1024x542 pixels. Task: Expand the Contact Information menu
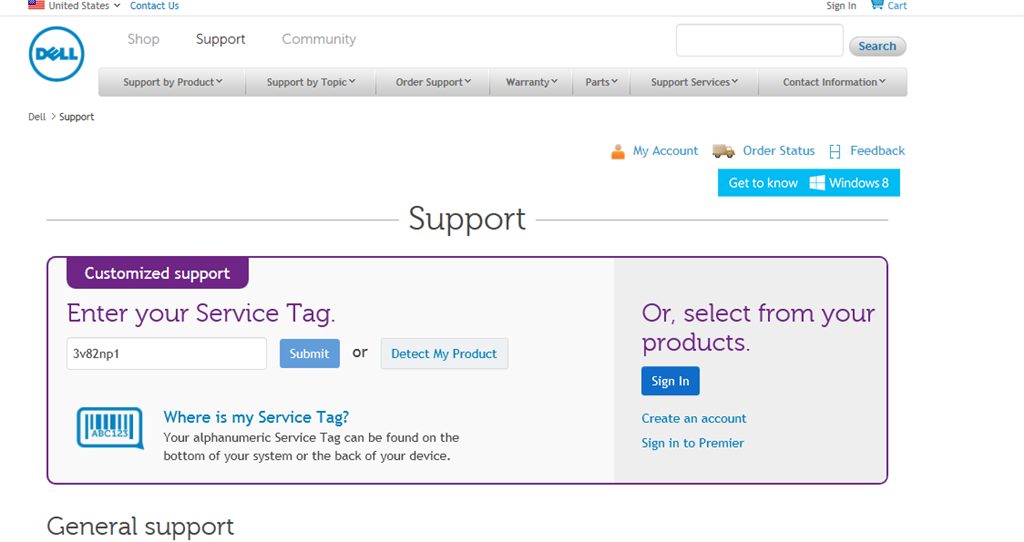point(834,82)
